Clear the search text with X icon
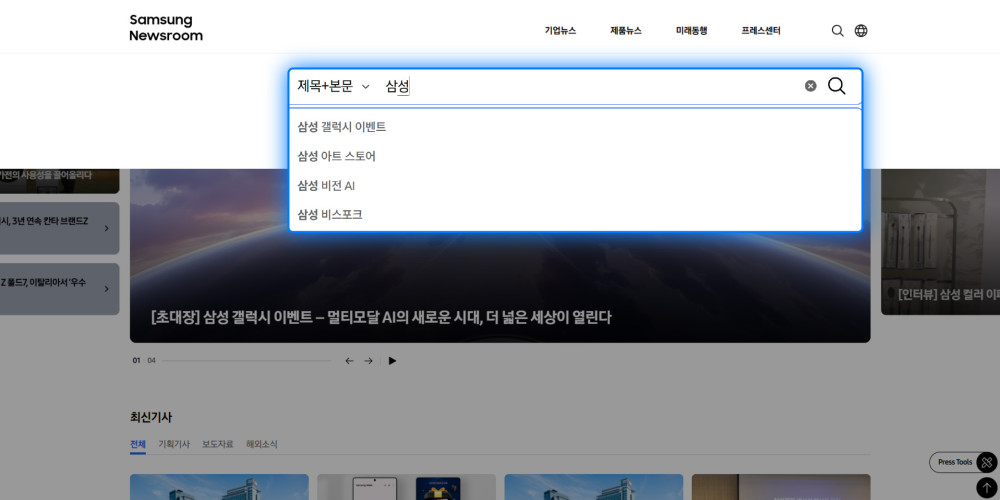 coord(811,86)
